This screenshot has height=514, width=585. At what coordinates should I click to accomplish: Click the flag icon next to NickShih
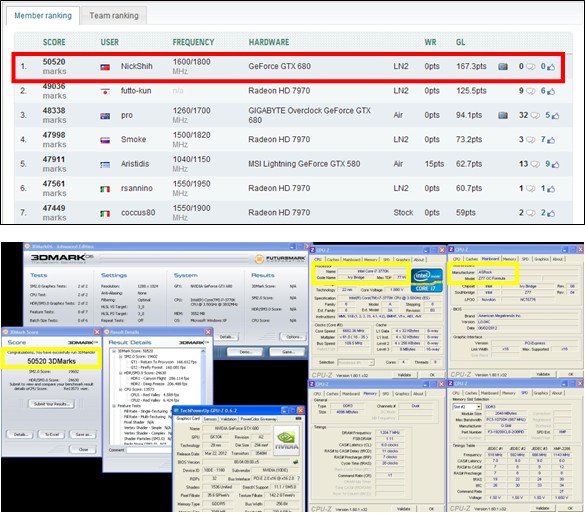[105, 67]
